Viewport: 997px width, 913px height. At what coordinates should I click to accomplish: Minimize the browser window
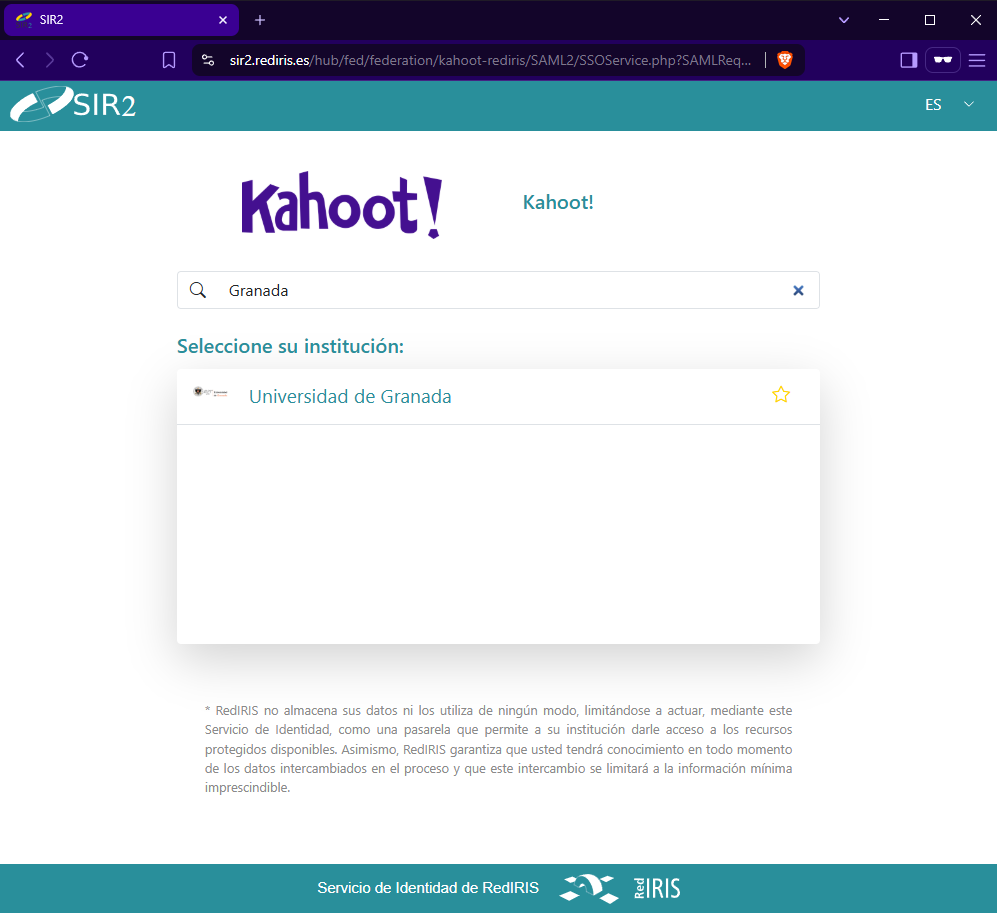click(x=884, y=20)
